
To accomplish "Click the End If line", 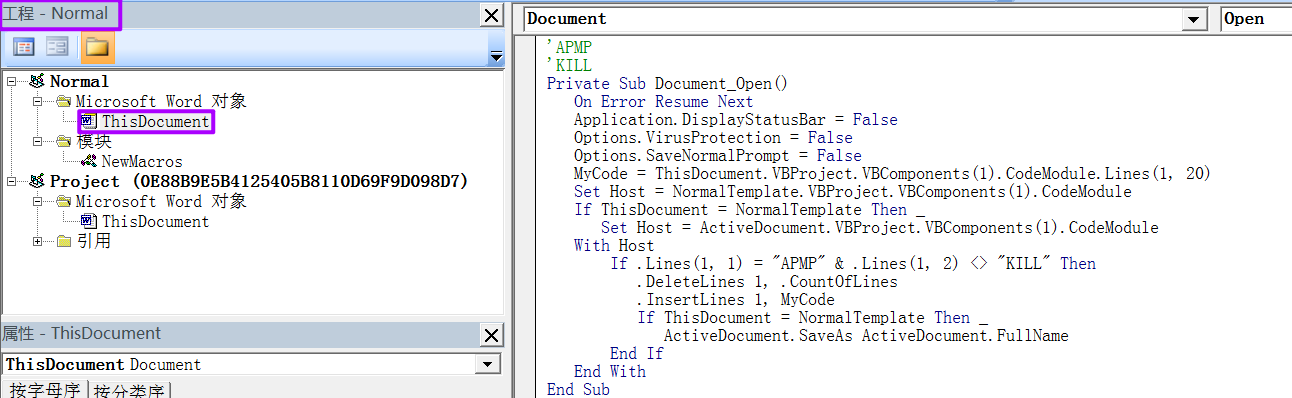I will pos(636,354).
